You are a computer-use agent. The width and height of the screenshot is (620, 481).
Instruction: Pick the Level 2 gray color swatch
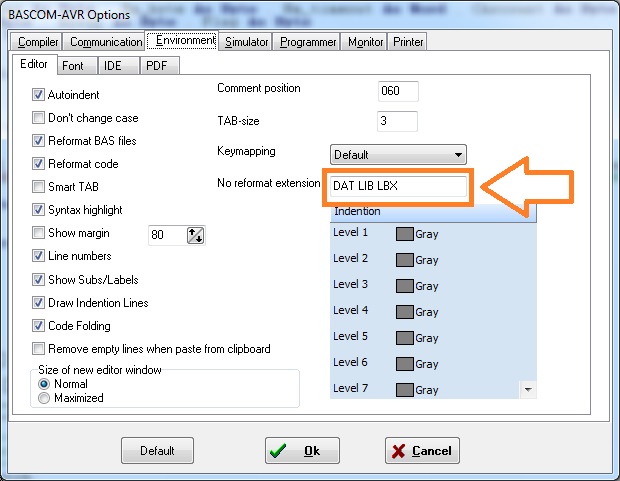[x=405, y=260]
